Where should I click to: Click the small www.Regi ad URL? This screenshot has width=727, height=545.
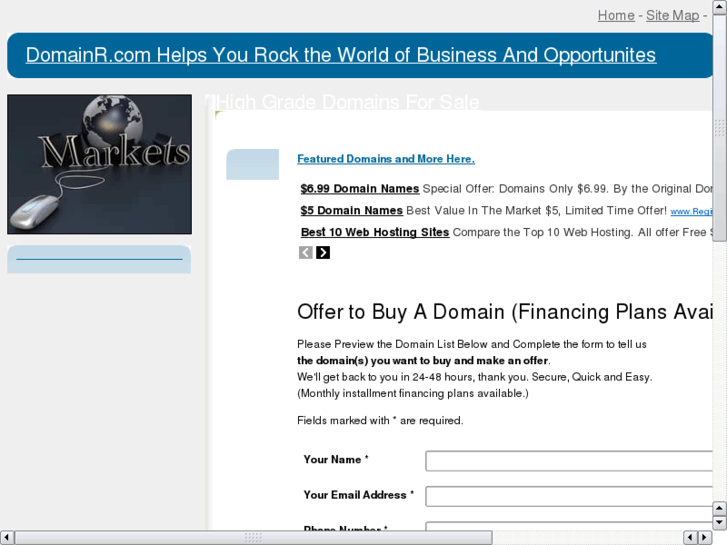[x=691, y=212]
